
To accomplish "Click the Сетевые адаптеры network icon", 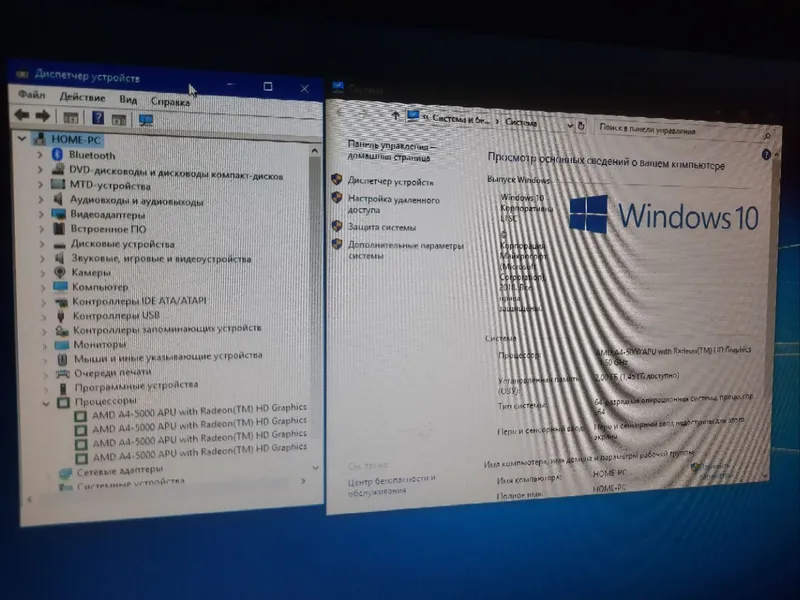I will [x=65, y=473].
